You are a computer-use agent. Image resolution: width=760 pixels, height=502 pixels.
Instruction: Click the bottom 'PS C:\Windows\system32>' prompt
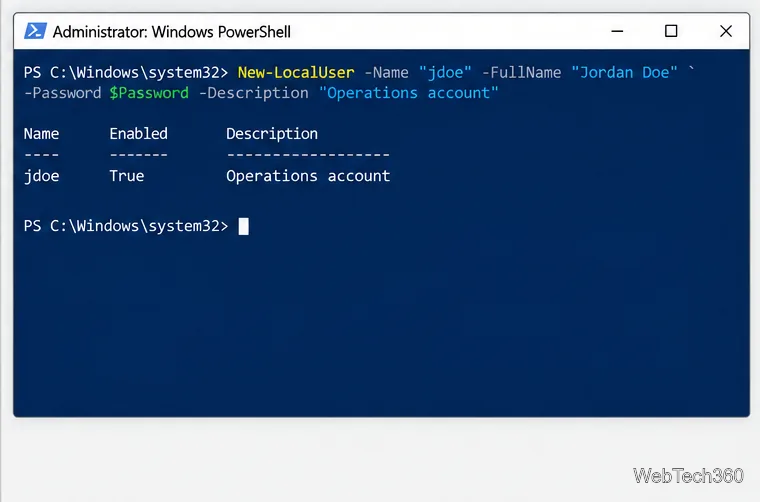(x=126, y=226)
